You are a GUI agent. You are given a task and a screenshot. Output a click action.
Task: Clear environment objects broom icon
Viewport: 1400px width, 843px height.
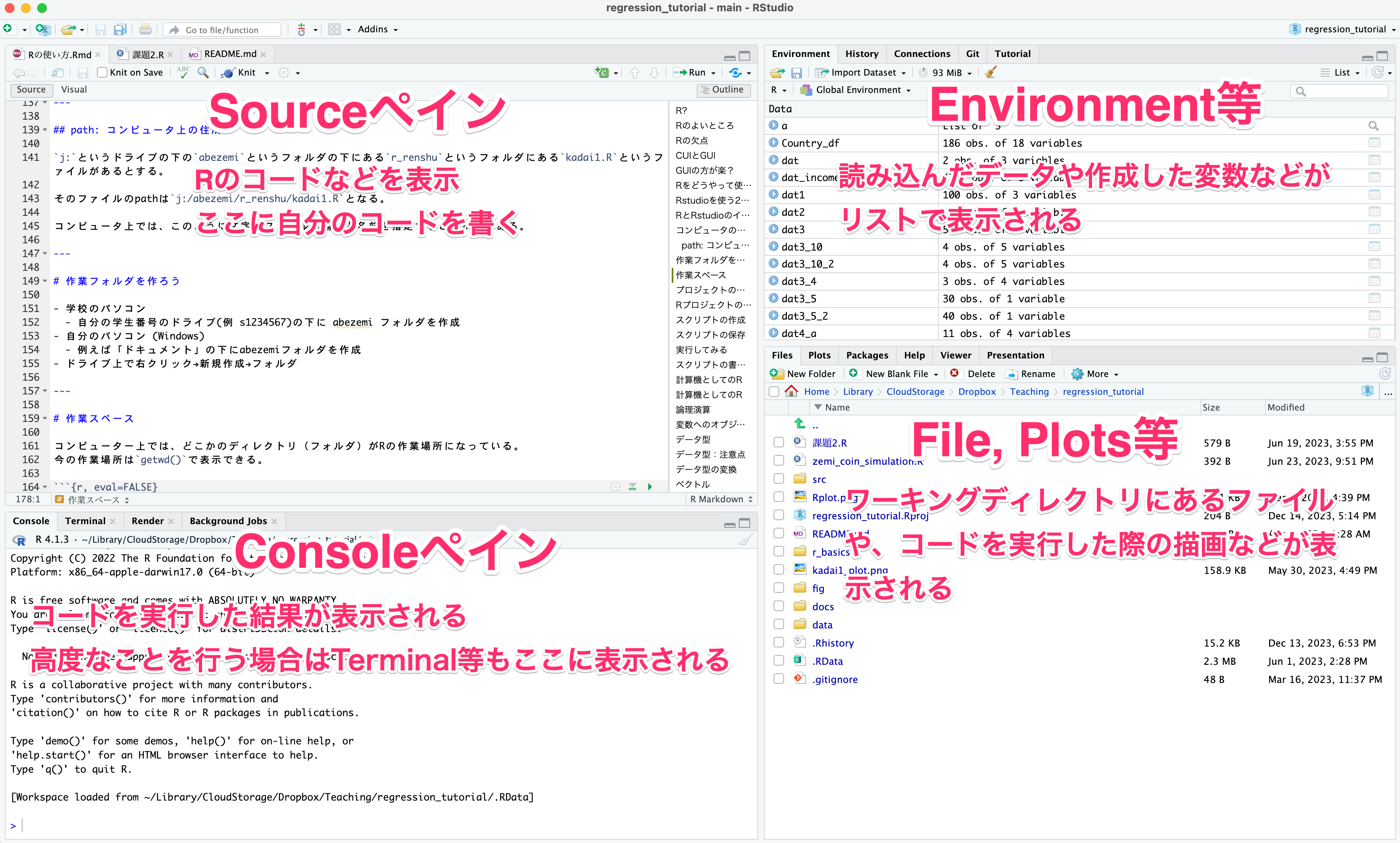pos(991,72)
